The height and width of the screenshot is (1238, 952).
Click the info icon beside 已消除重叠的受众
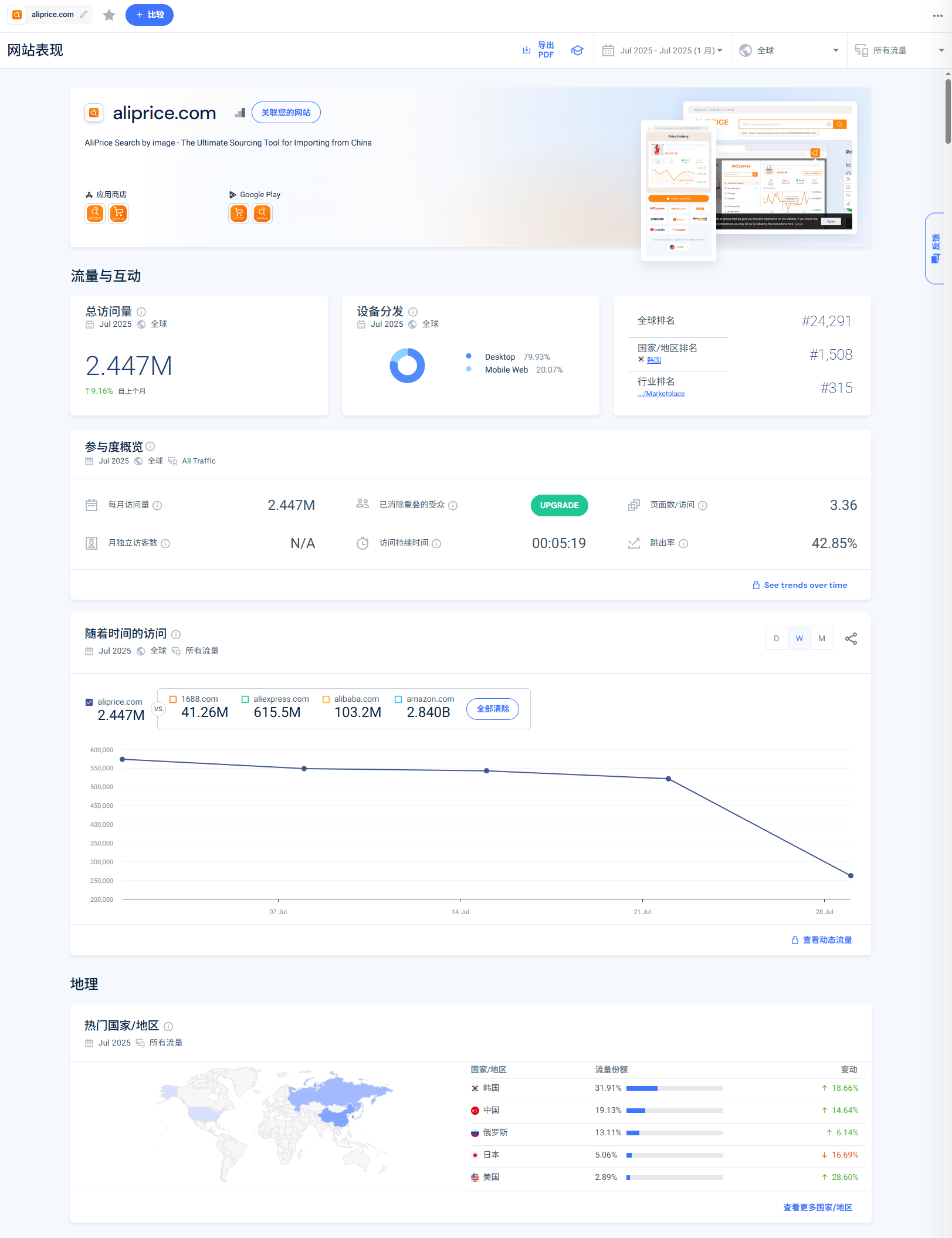(453, 505)
